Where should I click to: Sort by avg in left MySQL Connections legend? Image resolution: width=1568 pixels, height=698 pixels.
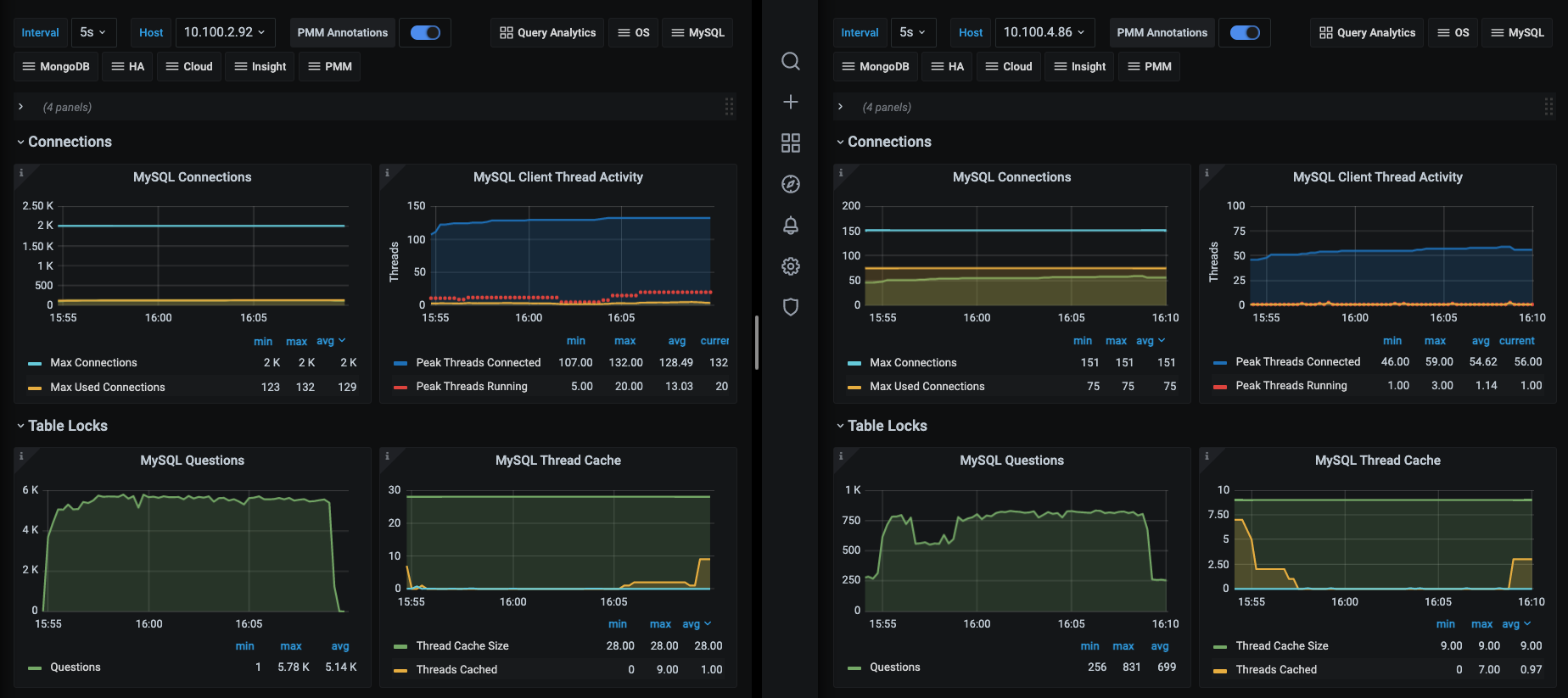(x=330, y=341)
